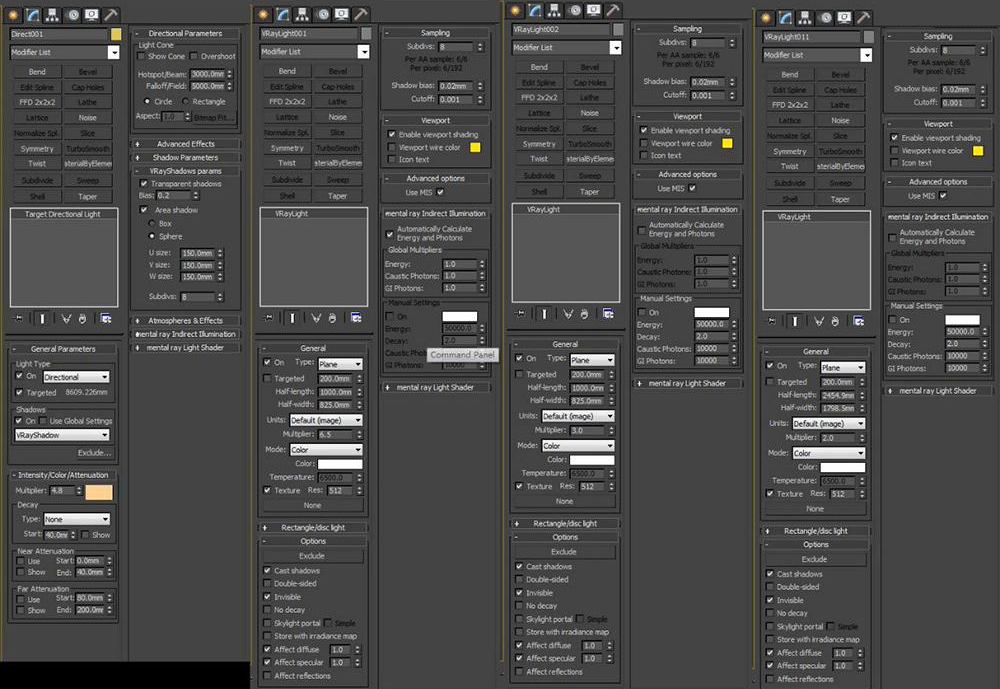The height and width of the screenshot is (689, 1000).
Task: Configure modifier sets in VRayLight011 panel
Action: point(858,321)
